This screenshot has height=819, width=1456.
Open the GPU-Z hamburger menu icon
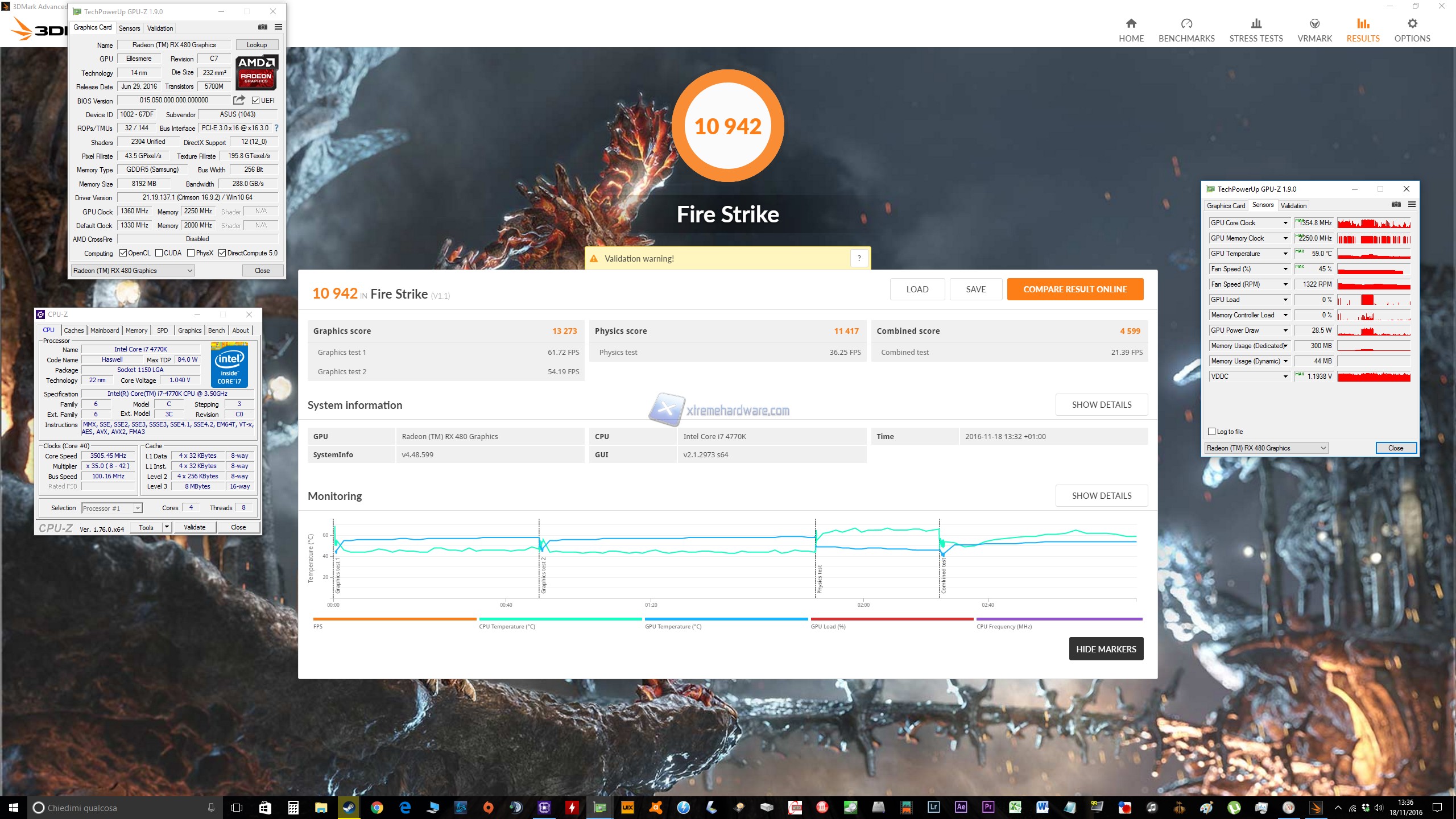278,27
